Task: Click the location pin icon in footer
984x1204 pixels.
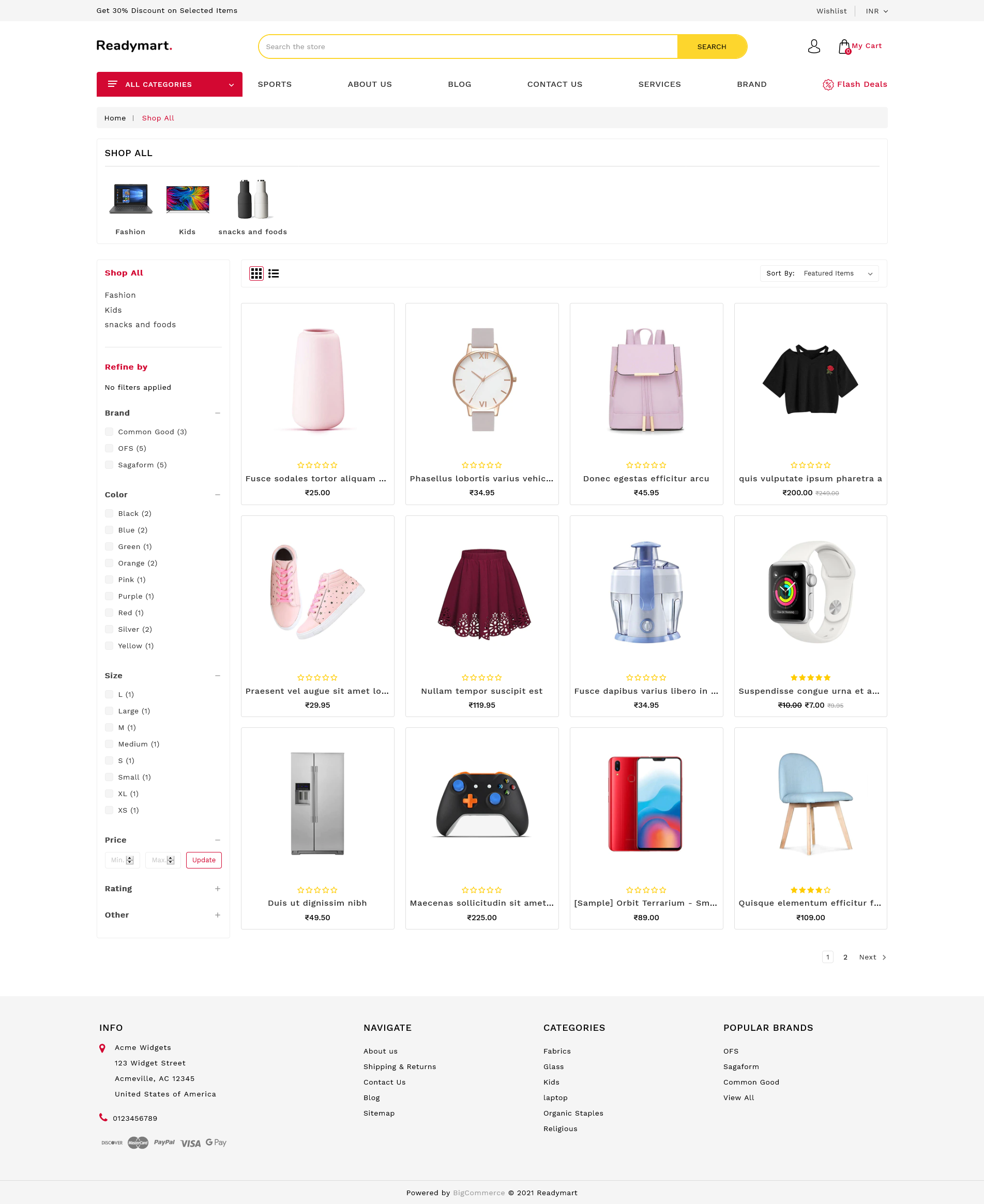Action: 102,1048
